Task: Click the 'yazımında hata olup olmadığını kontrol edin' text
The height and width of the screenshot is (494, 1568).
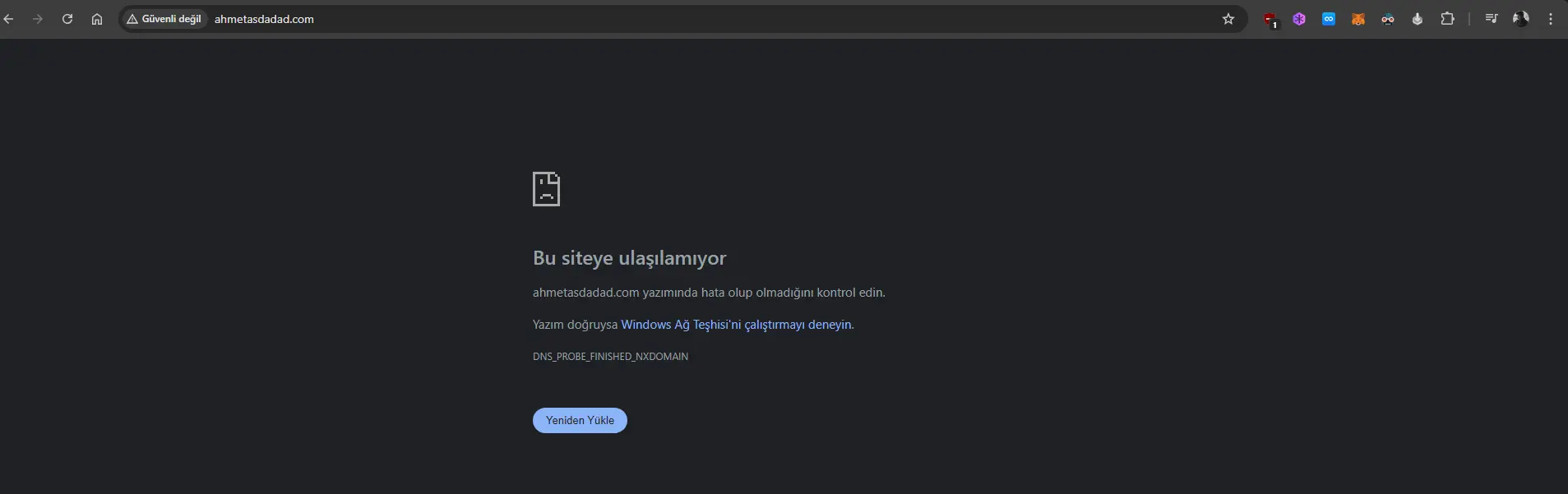Action: pos(764,293)
